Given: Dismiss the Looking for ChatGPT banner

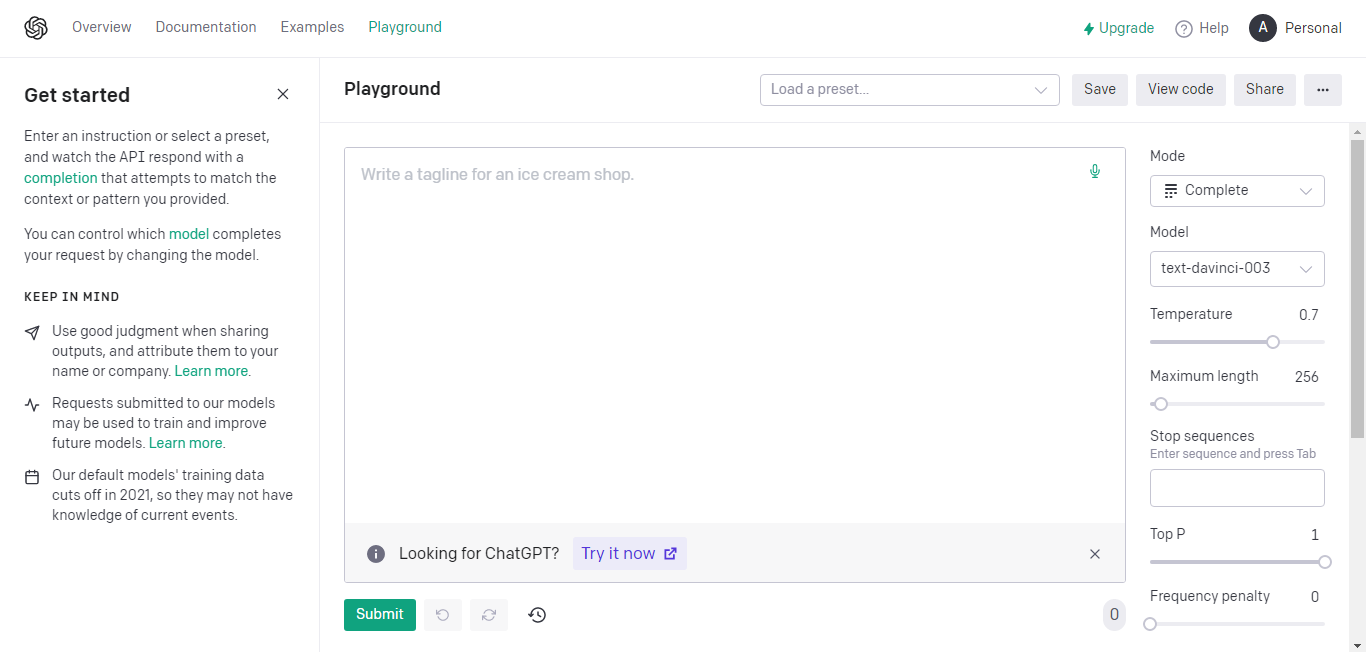Looking at the screenshot, I should click(x=1095, y=554).
